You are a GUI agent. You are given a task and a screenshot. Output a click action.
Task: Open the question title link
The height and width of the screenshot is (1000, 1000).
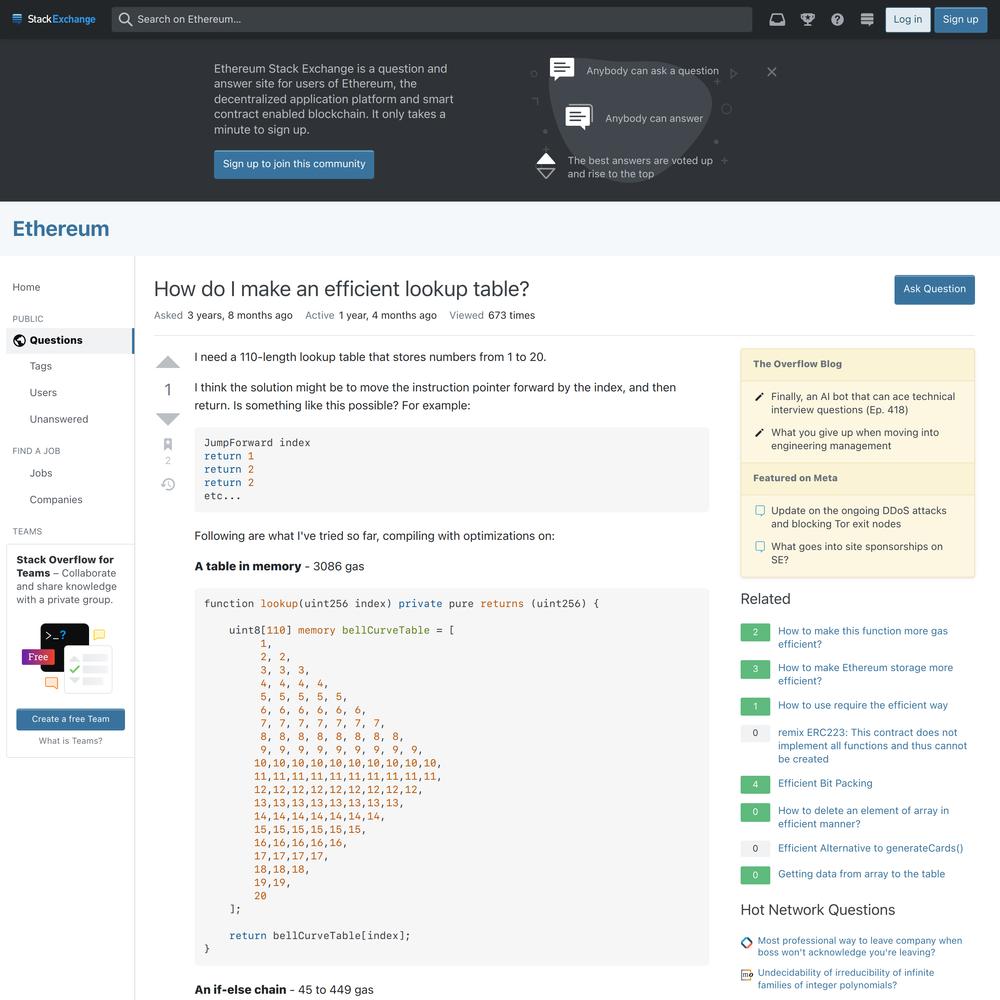(341, 289)
